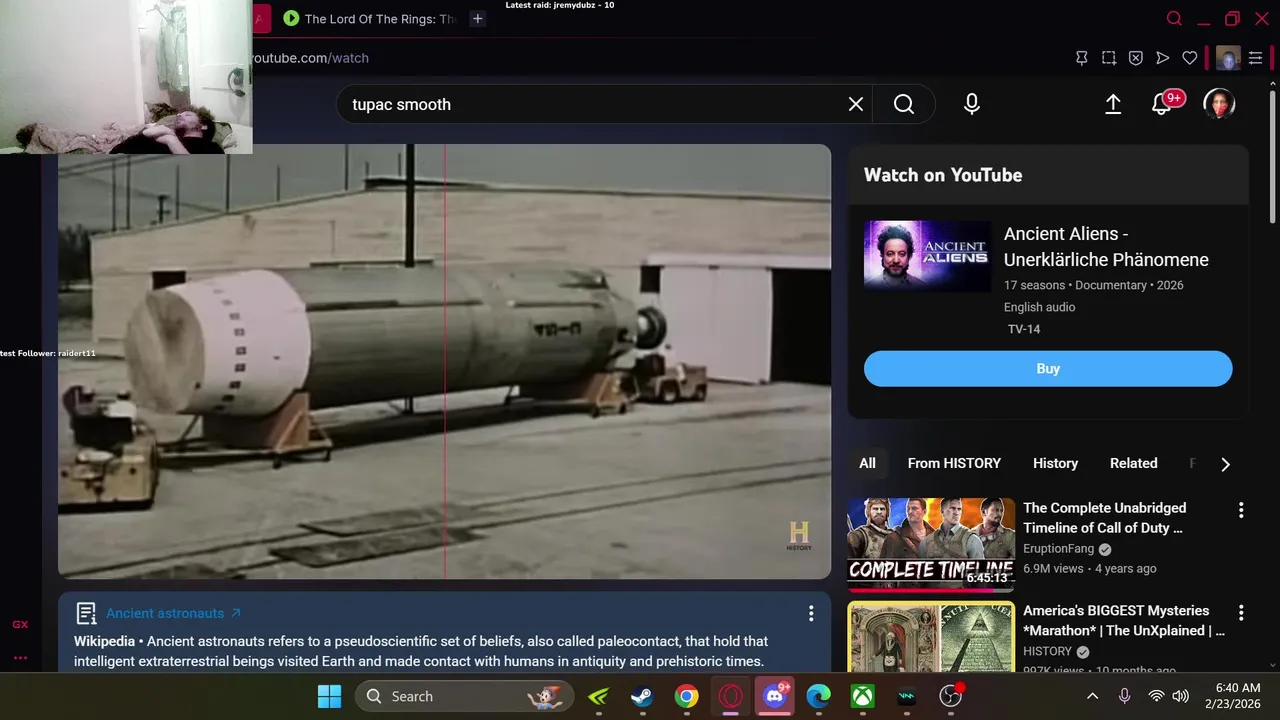This screenshot has height=720, width=1280.
Task: Open the EruptionFang channel name
Action: [x=1059, y=549]
